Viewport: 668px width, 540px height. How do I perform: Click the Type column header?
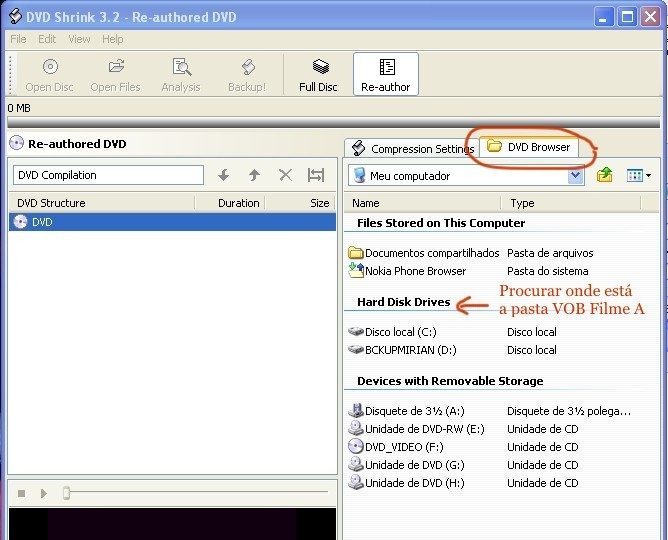[x=571, y=203]
